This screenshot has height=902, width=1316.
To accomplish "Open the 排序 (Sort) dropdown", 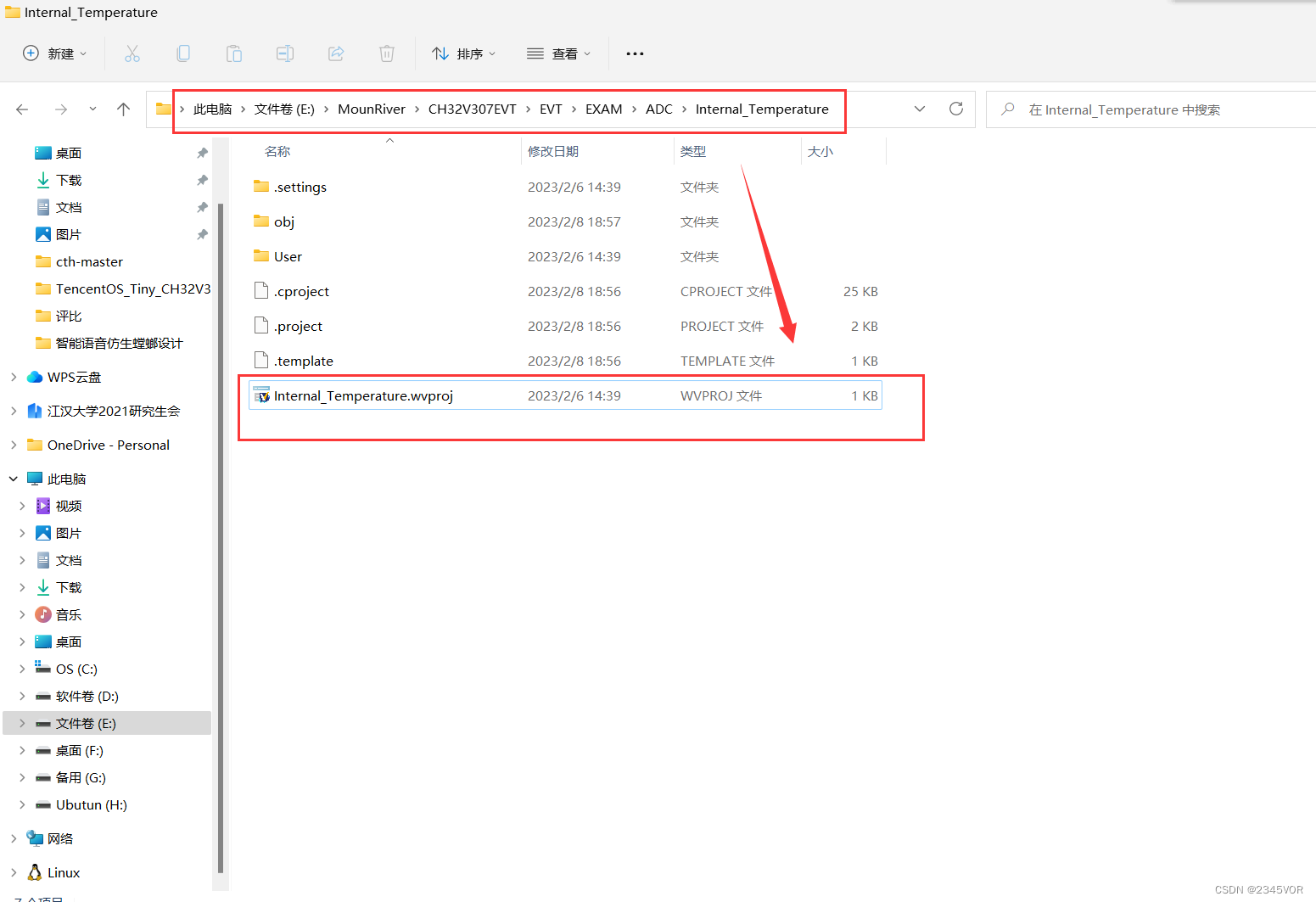I will point(463,53).
